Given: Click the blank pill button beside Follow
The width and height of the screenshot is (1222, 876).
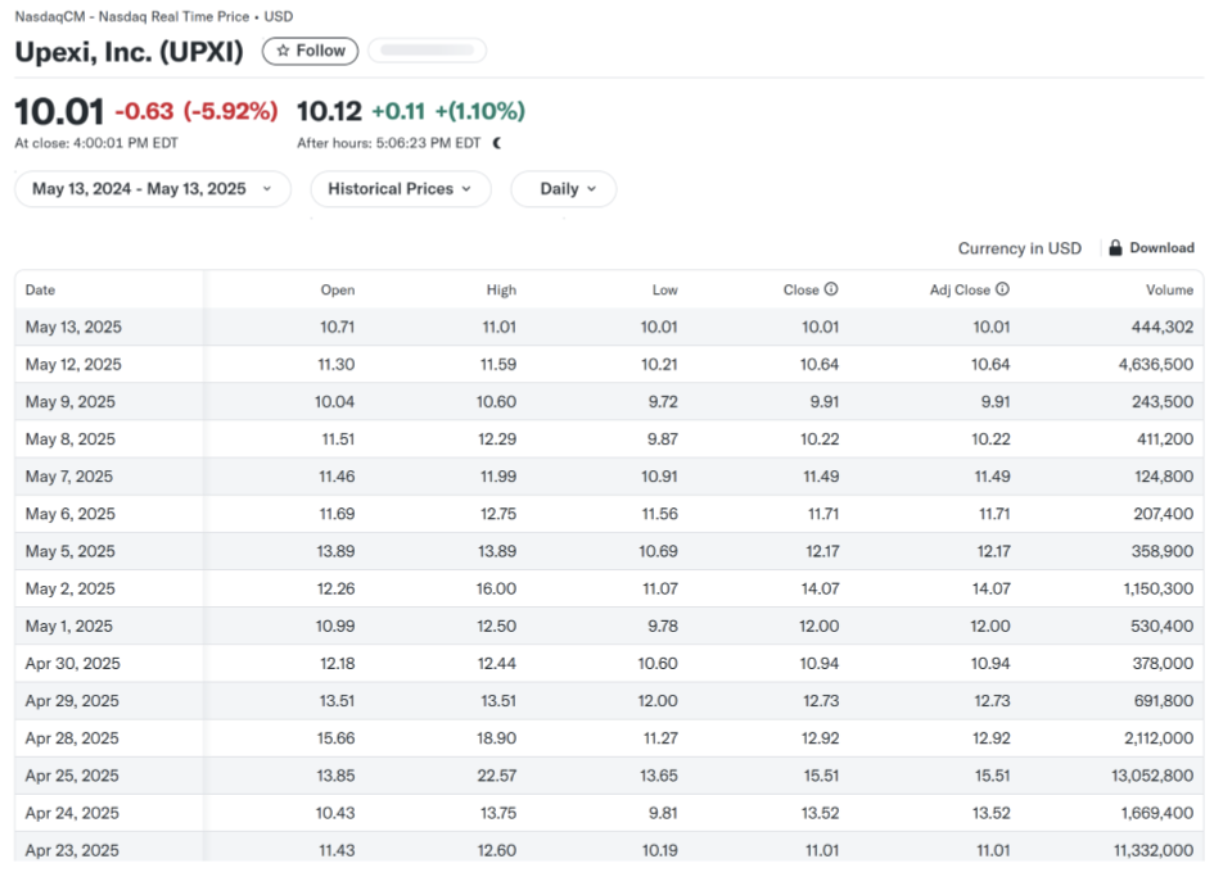Looking at the screenshot, I should coord(427,51).
